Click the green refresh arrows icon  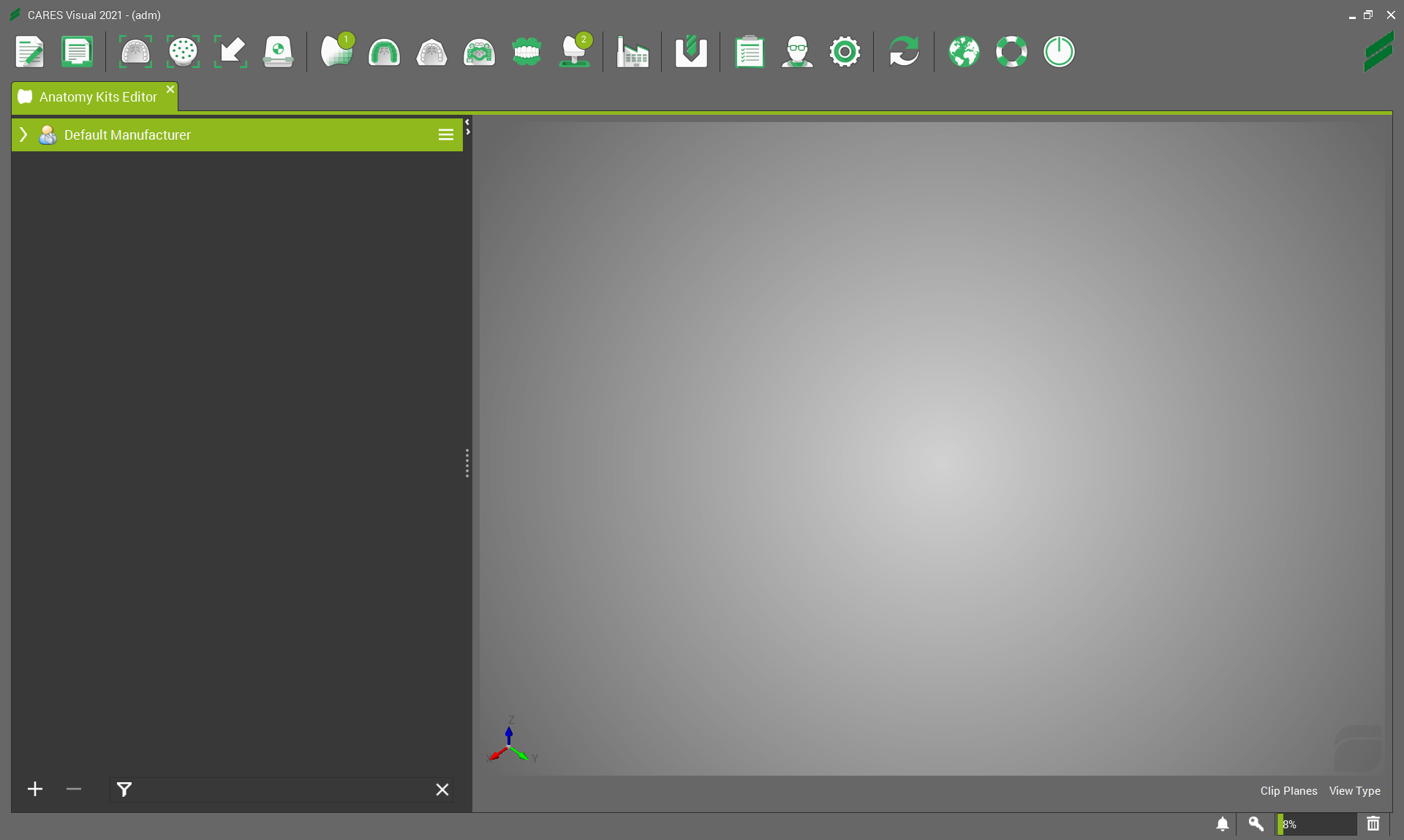coord(904,52)
